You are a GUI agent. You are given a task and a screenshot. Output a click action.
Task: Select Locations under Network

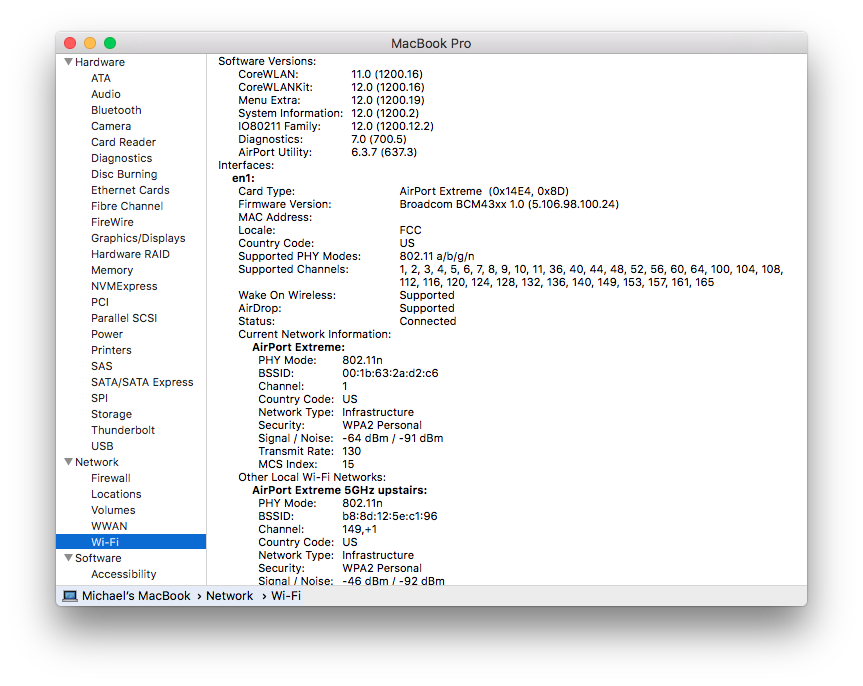[x=116, y=494]
